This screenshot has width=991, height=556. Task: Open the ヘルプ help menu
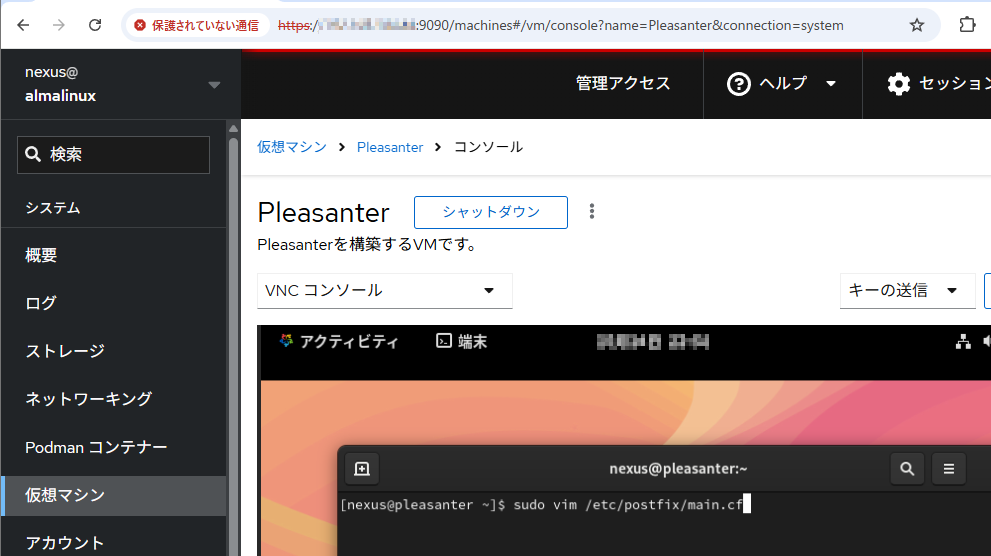[782, 84]
